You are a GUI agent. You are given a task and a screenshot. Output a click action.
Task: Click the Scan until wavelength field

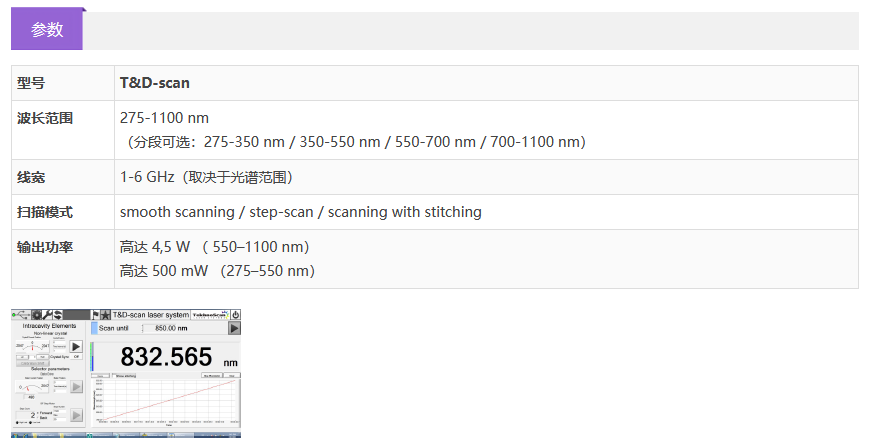(x=165, y=328)
